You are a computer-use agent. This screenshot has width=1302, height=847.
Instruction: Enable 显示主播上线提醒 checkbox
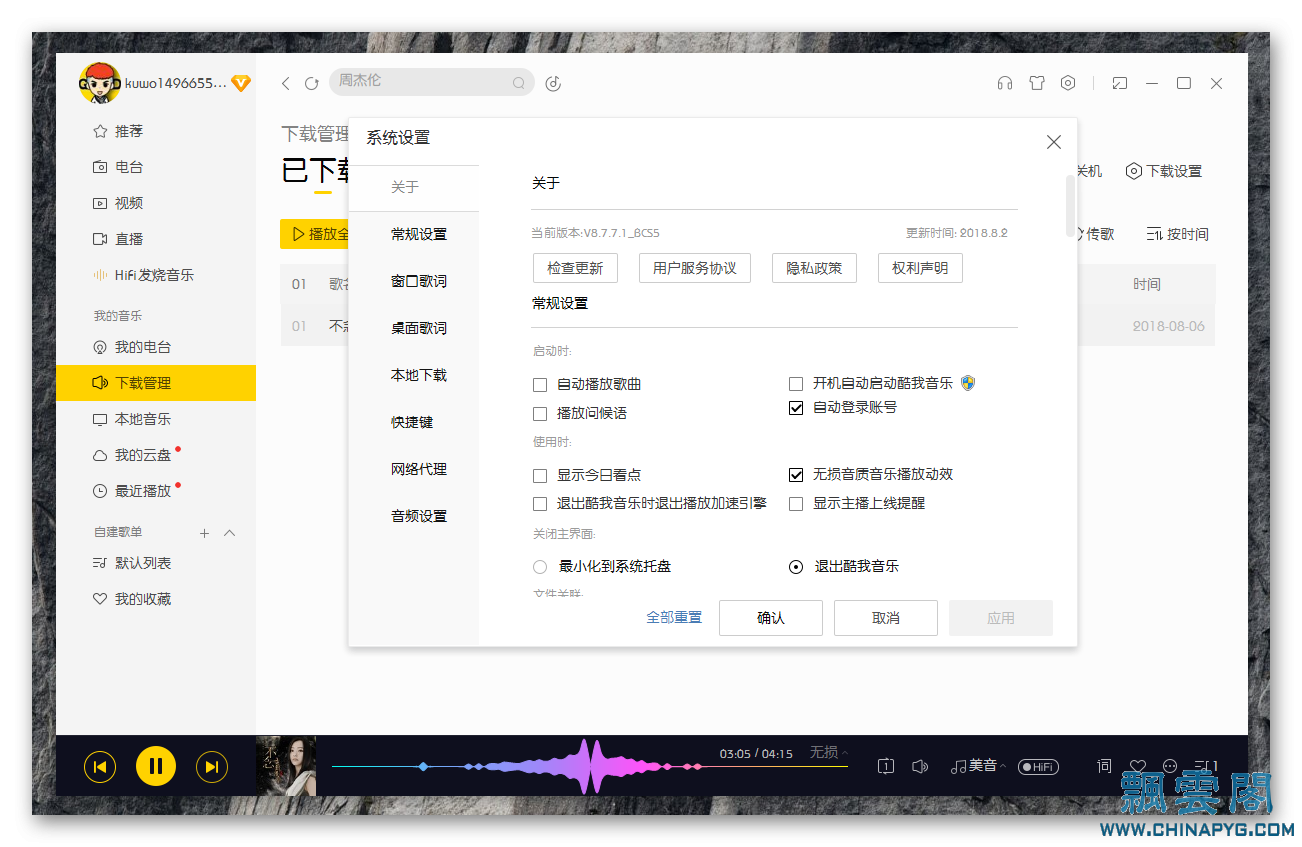click(x=796, y=504)
